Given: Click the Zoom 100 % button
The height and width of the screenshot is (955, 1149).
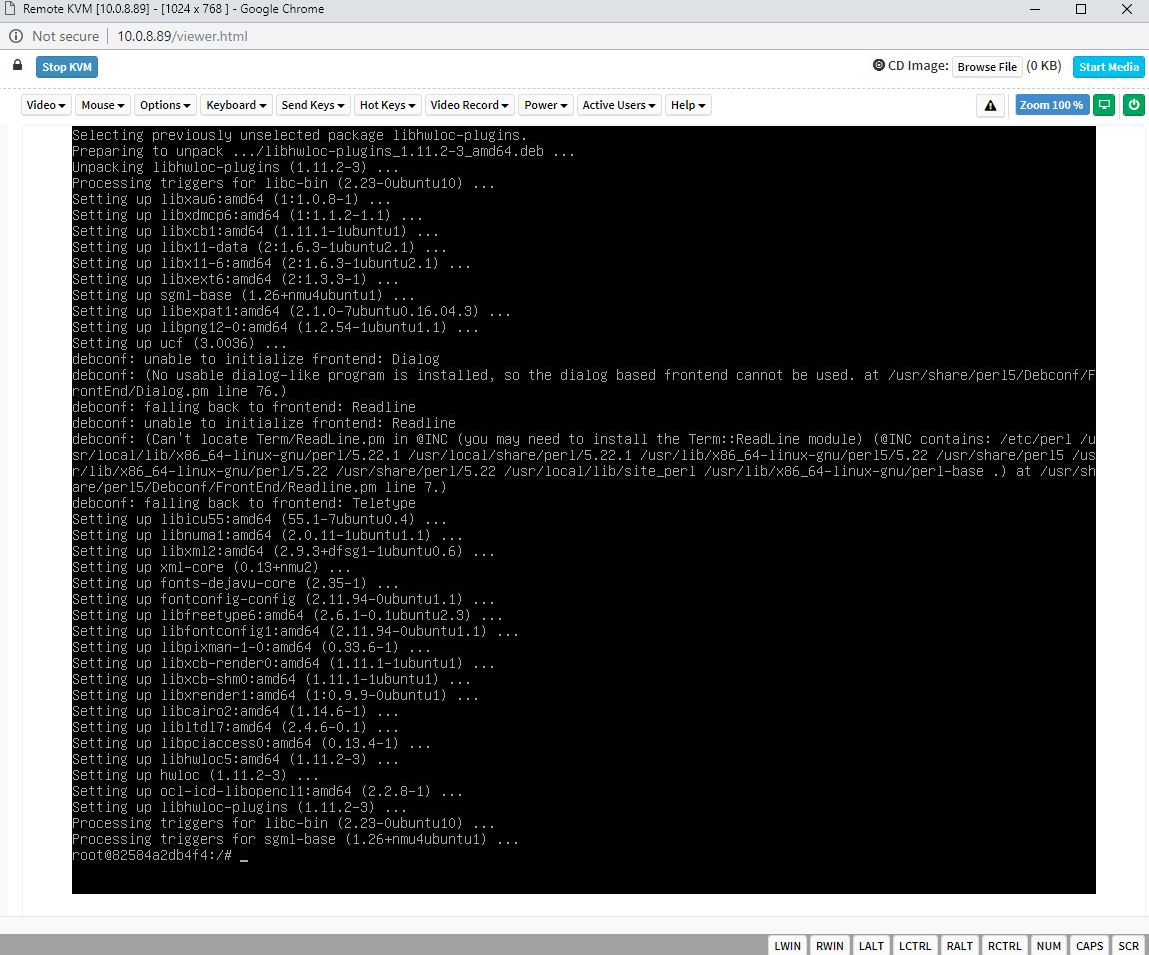Looking at the screenshot, I should (x=1052, y=105).
